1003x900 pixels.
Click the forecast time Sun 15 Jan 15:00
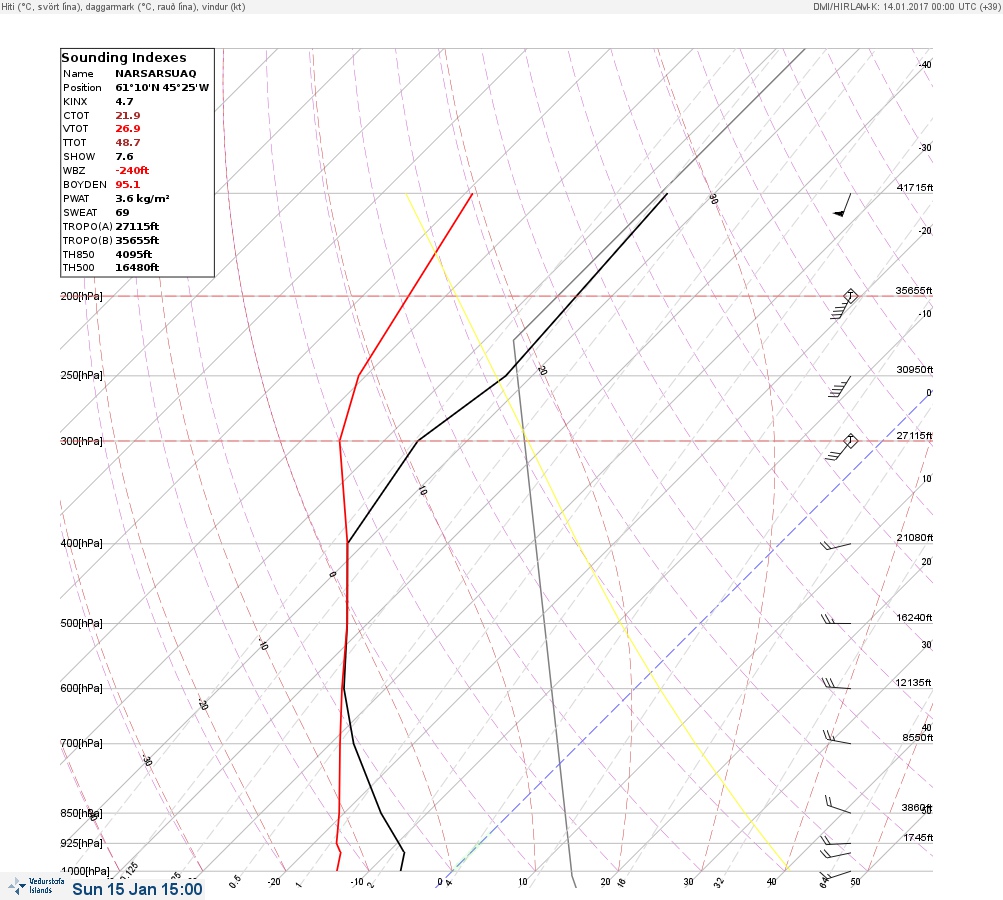point(138,889)
